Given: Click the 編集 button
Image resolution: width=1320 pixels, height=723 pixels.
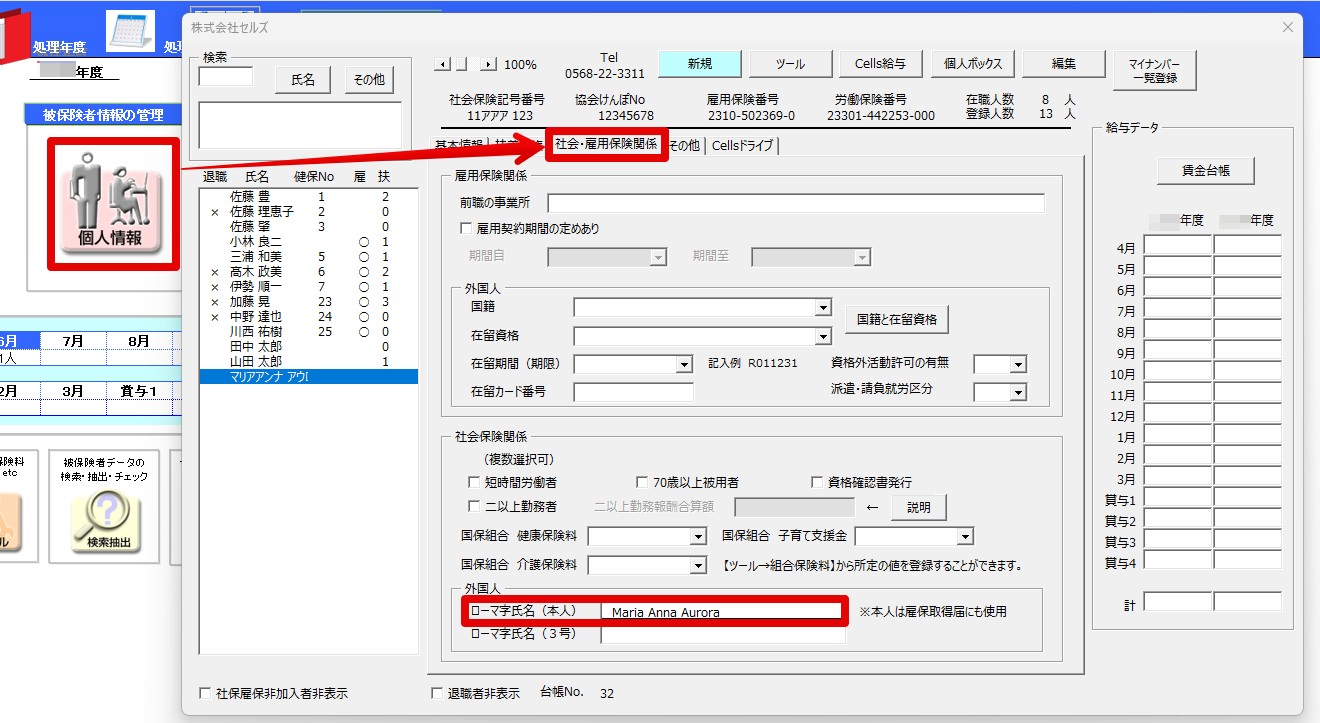Looking at the screenshot, I should point(1063,64).
